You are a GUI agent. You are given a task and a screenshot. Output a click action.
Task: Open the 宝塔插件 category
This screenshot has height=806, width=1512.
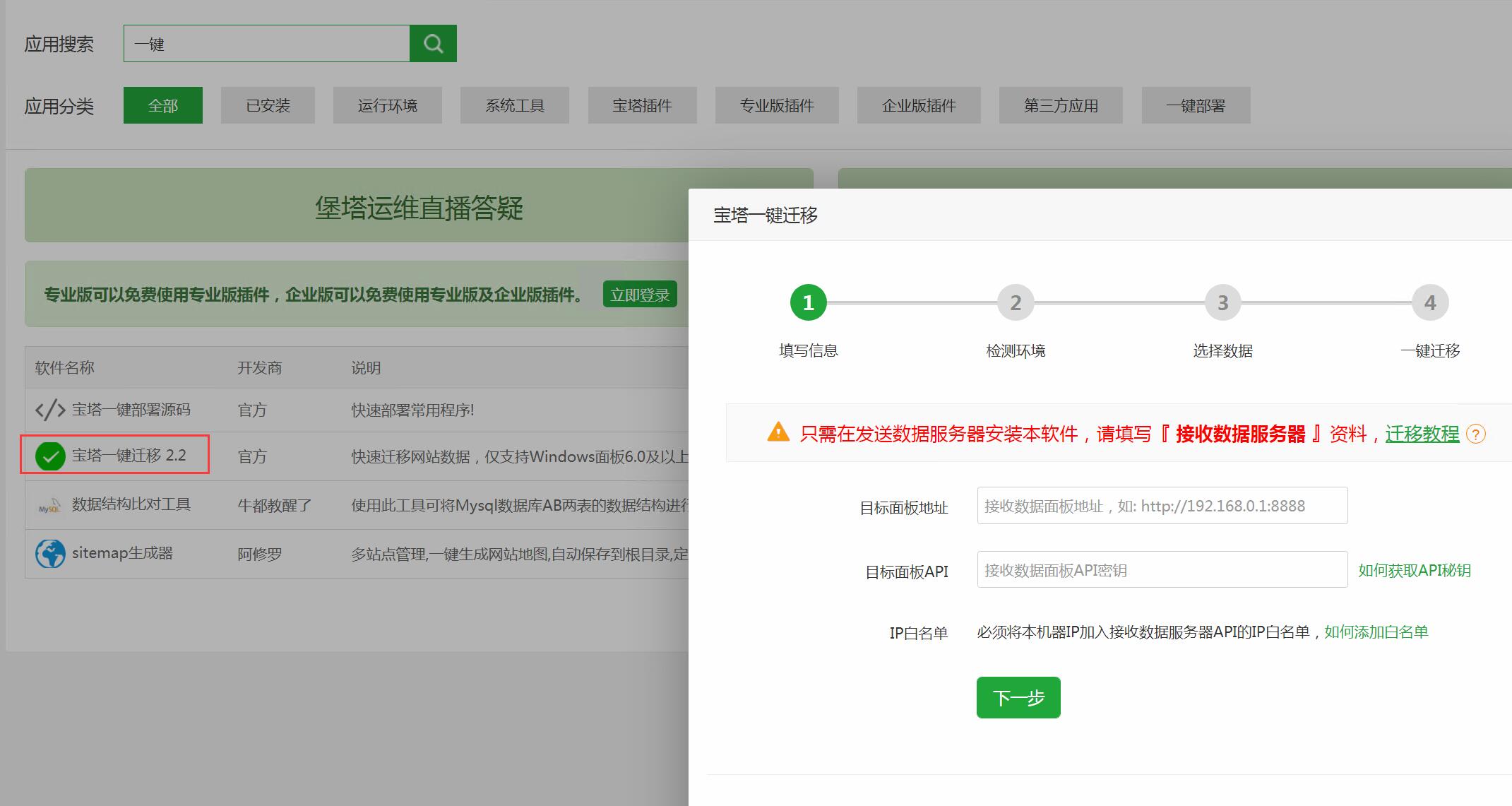[643, 105]
